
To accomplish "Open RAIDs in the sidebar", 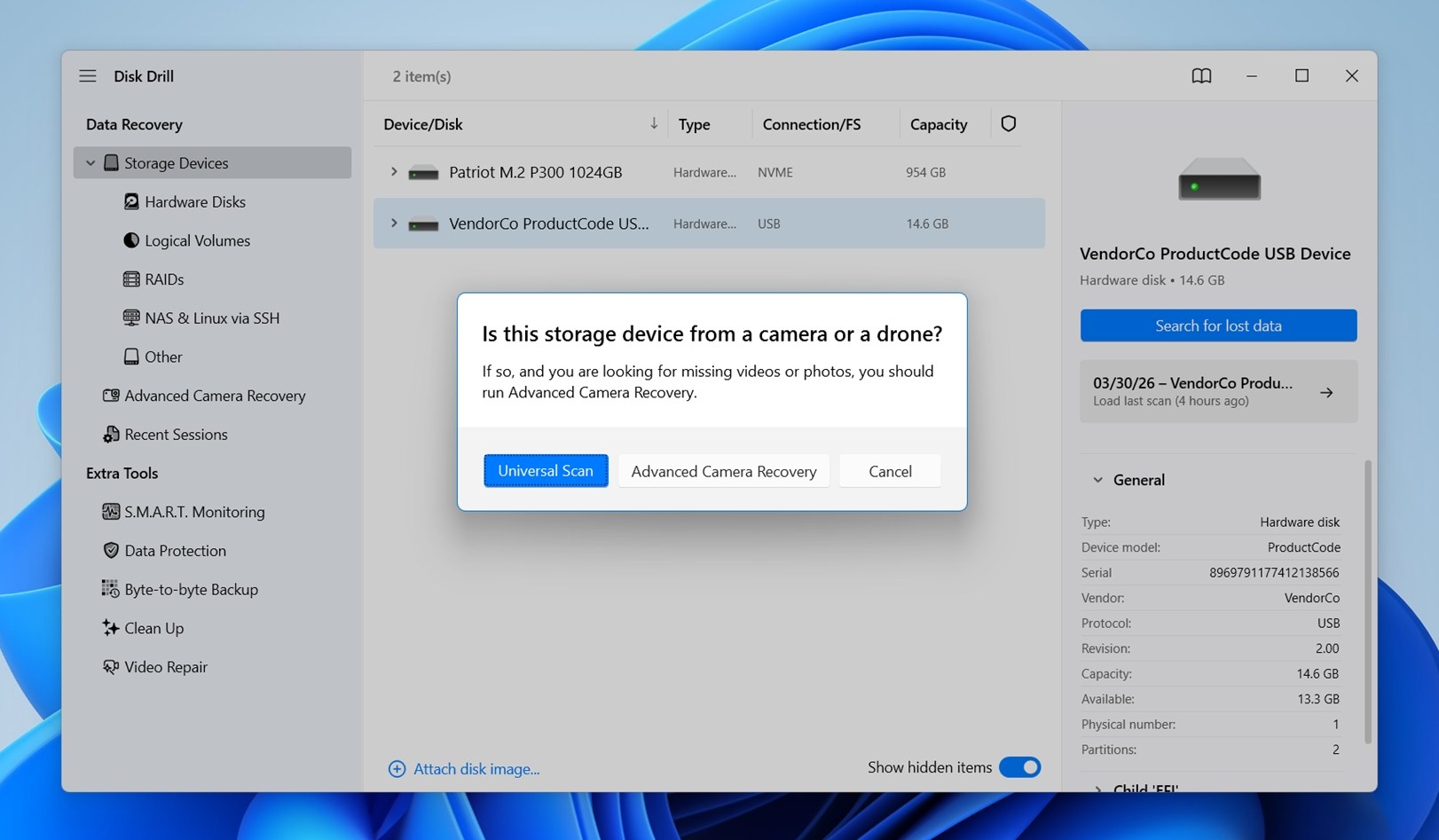I will [164, 279].
